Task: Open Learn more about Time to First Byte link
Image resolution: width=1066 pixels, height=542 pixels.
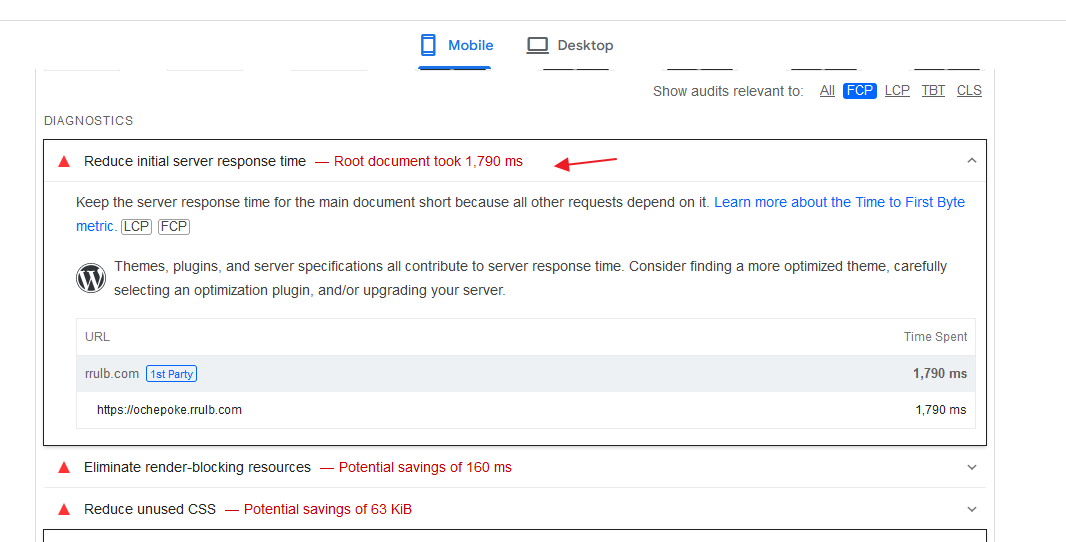Action: pyautogui.click(x=520, y=214)
